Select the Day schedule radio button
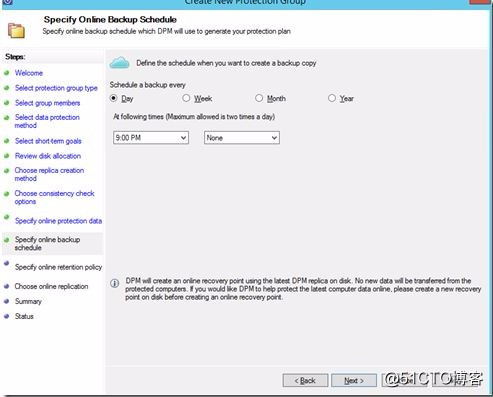Screen dimensions: 493x397 pyautogui.click(x=114, y=98)
